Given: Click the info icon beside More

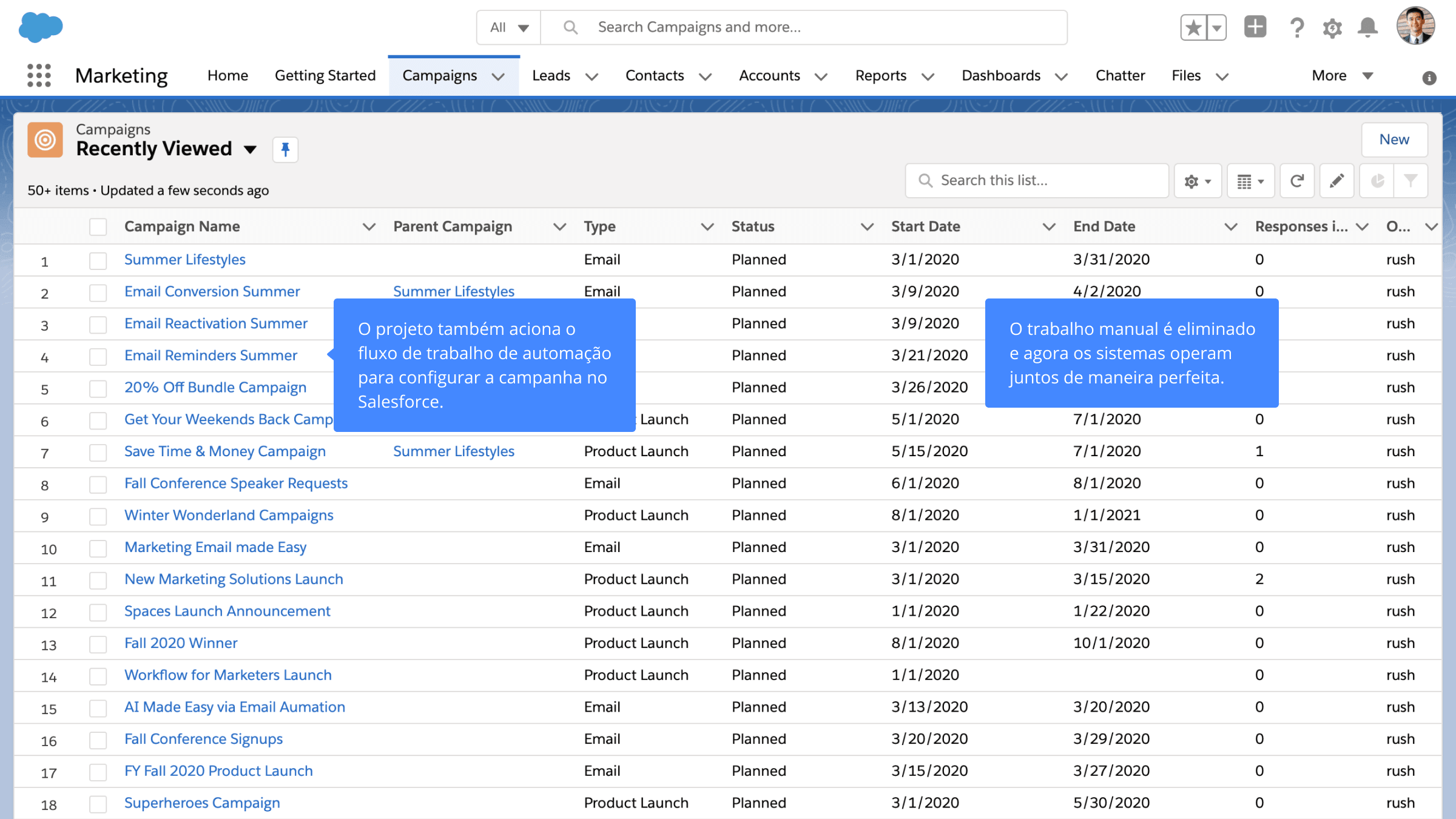Looking at the screenshot, I should [x=1429, y=78].
